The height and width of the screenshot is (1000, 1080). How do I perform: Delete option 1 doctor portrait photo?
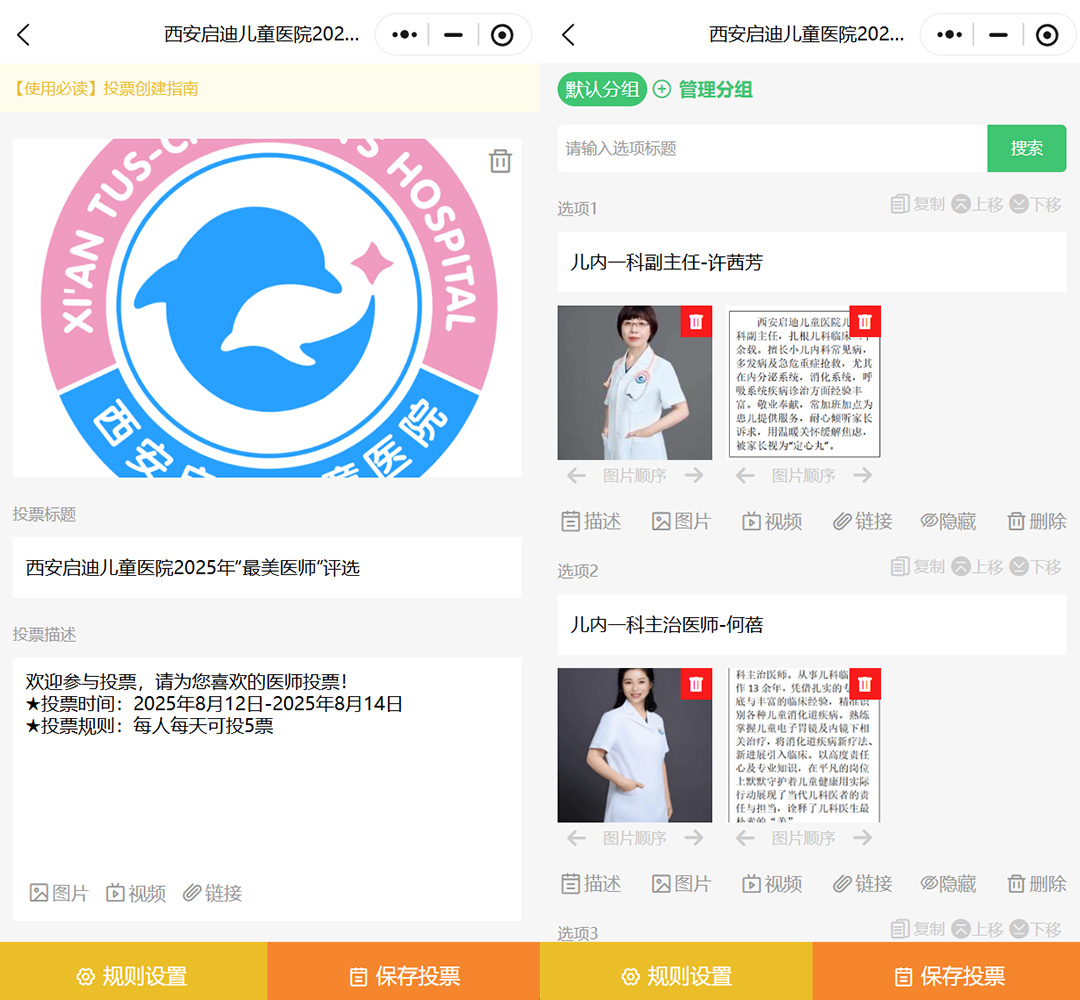[696, 322]
